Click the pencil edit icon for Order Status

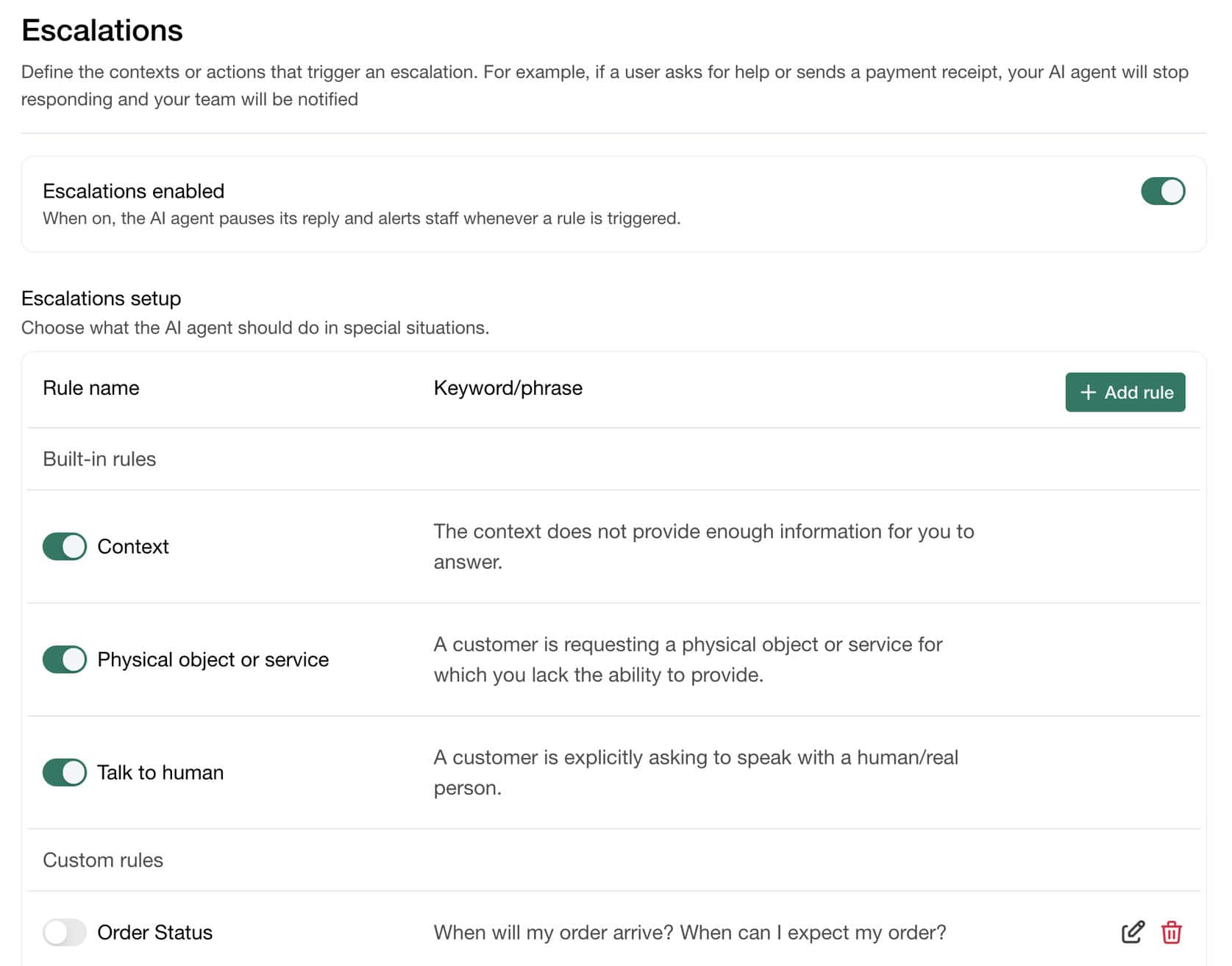tap(1133, 931)
